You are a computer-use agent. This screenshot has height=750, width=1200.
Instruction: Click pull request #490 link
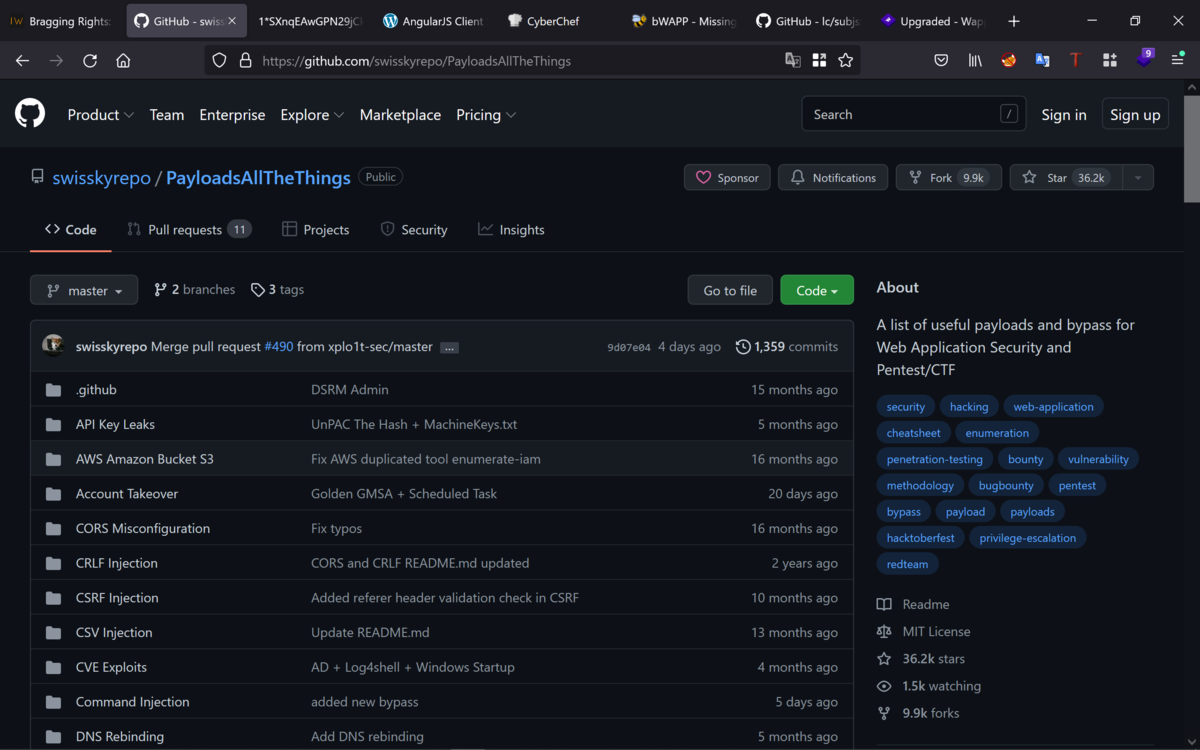point(279,347)
